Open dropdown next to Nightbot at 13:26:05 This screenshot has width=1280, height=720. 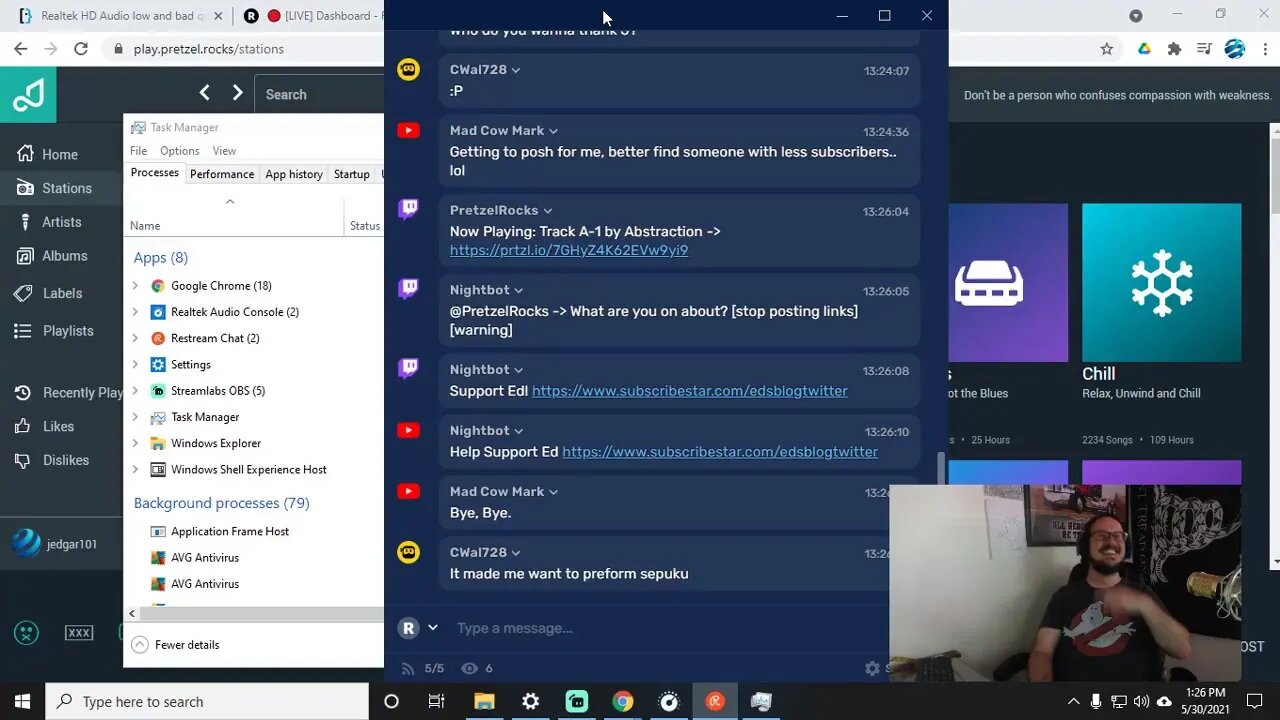coord(518,290)
